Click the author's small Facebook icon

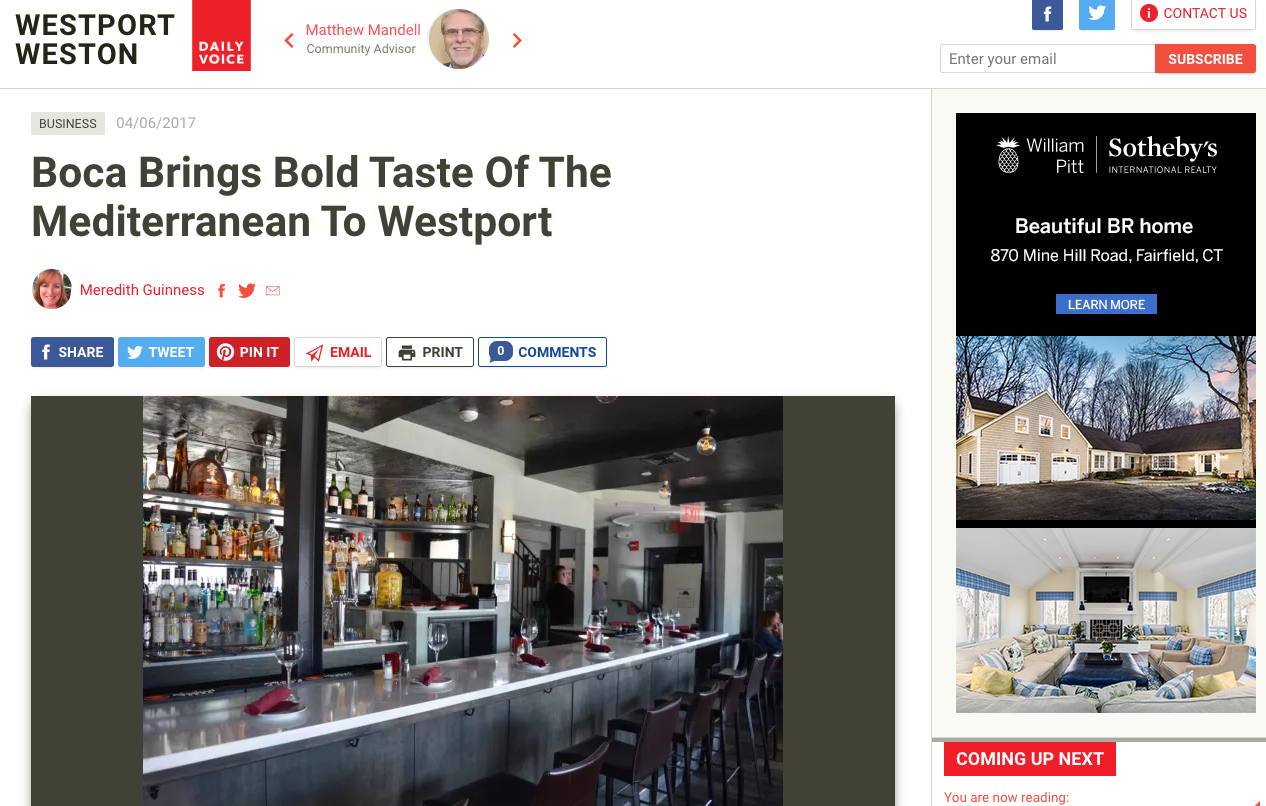(221, 291)
